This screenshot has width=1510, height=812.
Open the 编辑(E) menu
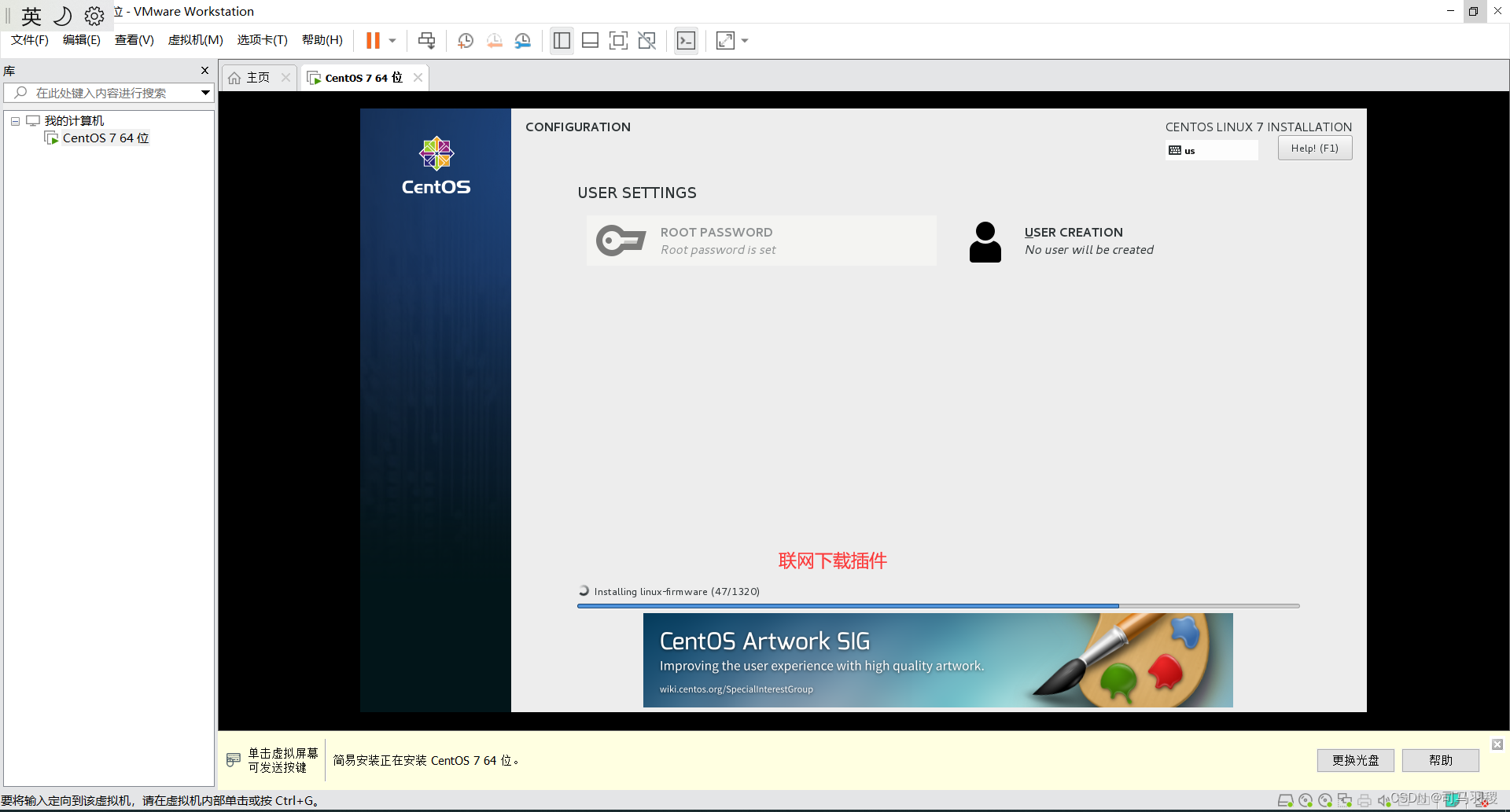pyautogui.click(x=82, y=40)
